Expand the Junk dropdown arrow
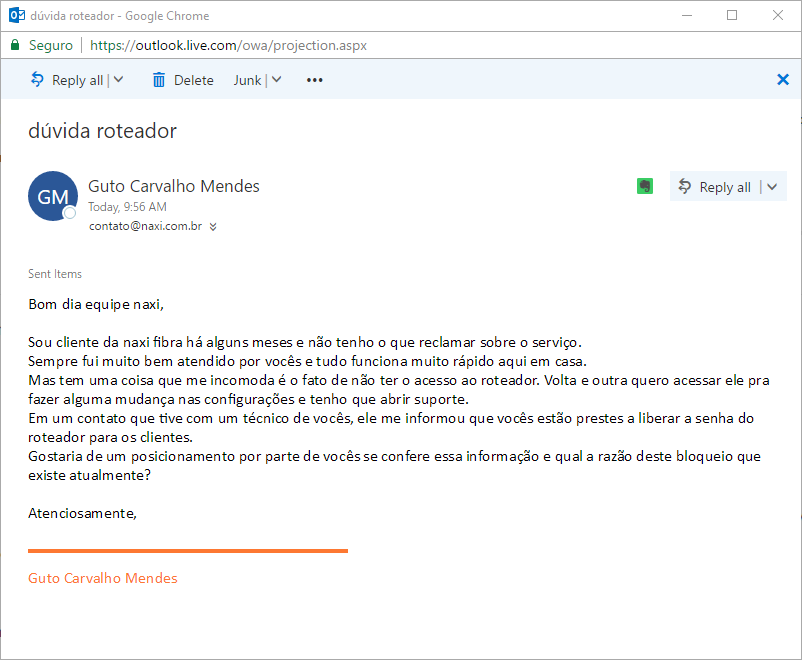 point(276,80)
